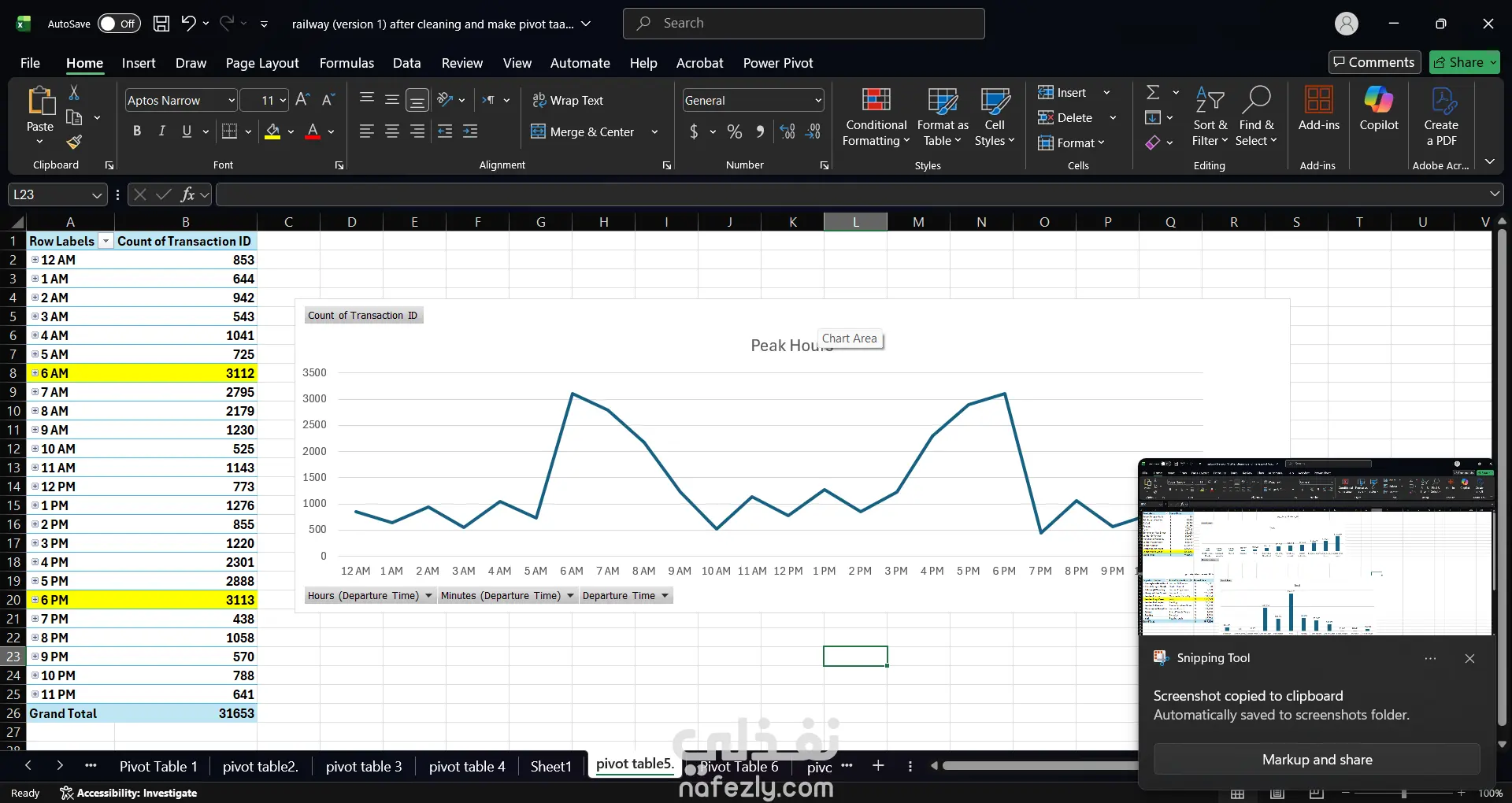The height and width of the screenshot is (803, 1512).
Task: Open Snipping Tool screenshot thumbnail
Action: pos(1317,548)
